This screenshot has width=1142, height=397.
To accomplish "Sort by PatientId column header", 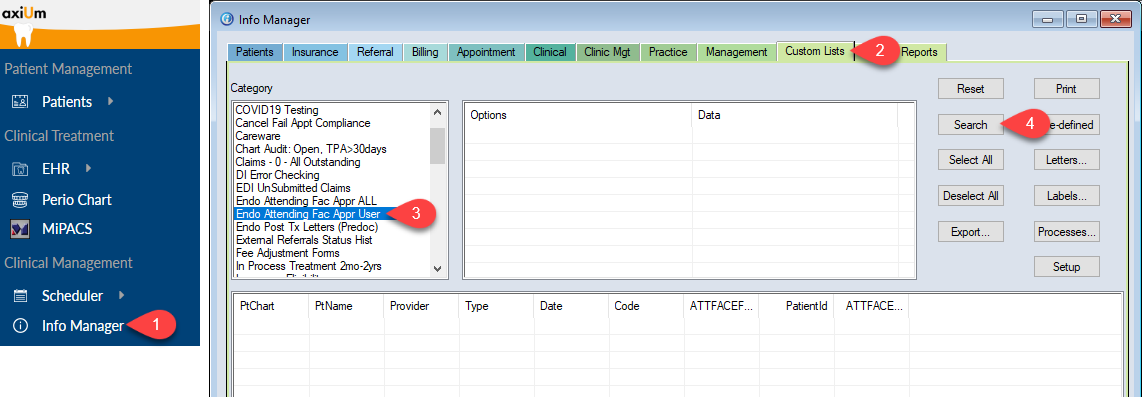I will point(796,307).
